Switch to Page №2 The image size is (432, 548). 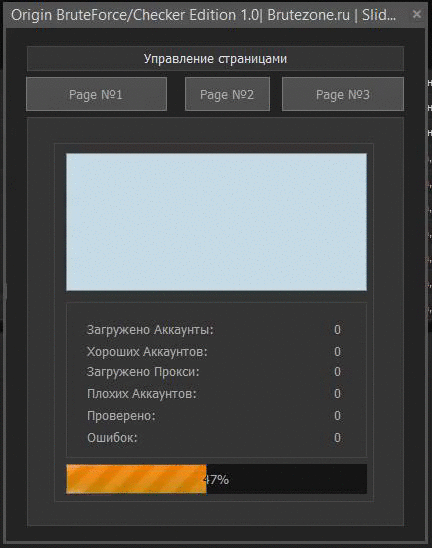[x=227, y=94]
